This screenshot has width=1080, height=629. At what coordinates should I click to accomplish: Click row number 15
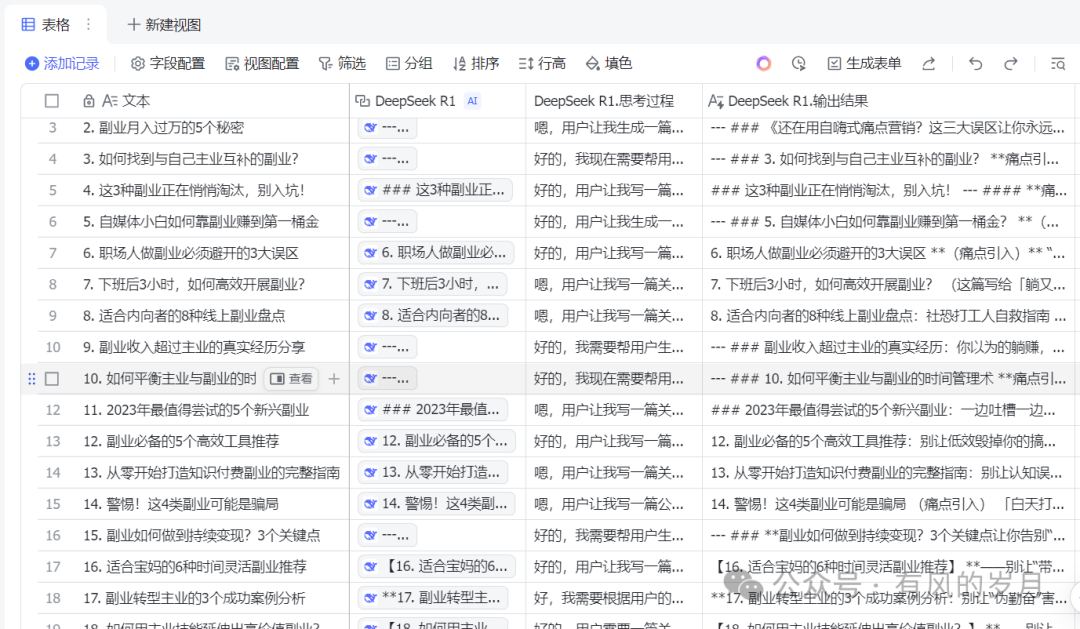(x=52, y=504)
